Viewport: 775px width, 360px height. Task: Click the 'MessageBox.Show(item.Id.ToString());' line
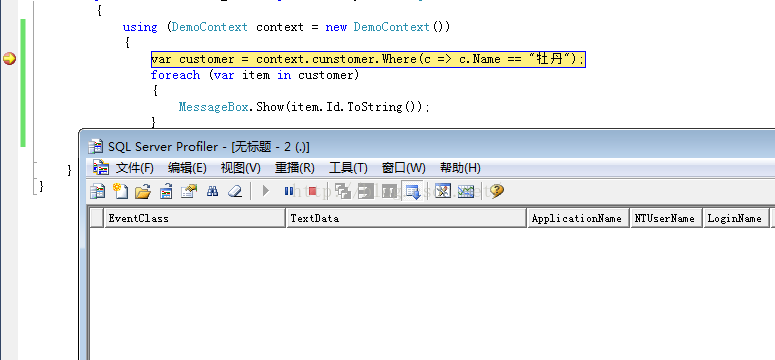tap(304, 107)
